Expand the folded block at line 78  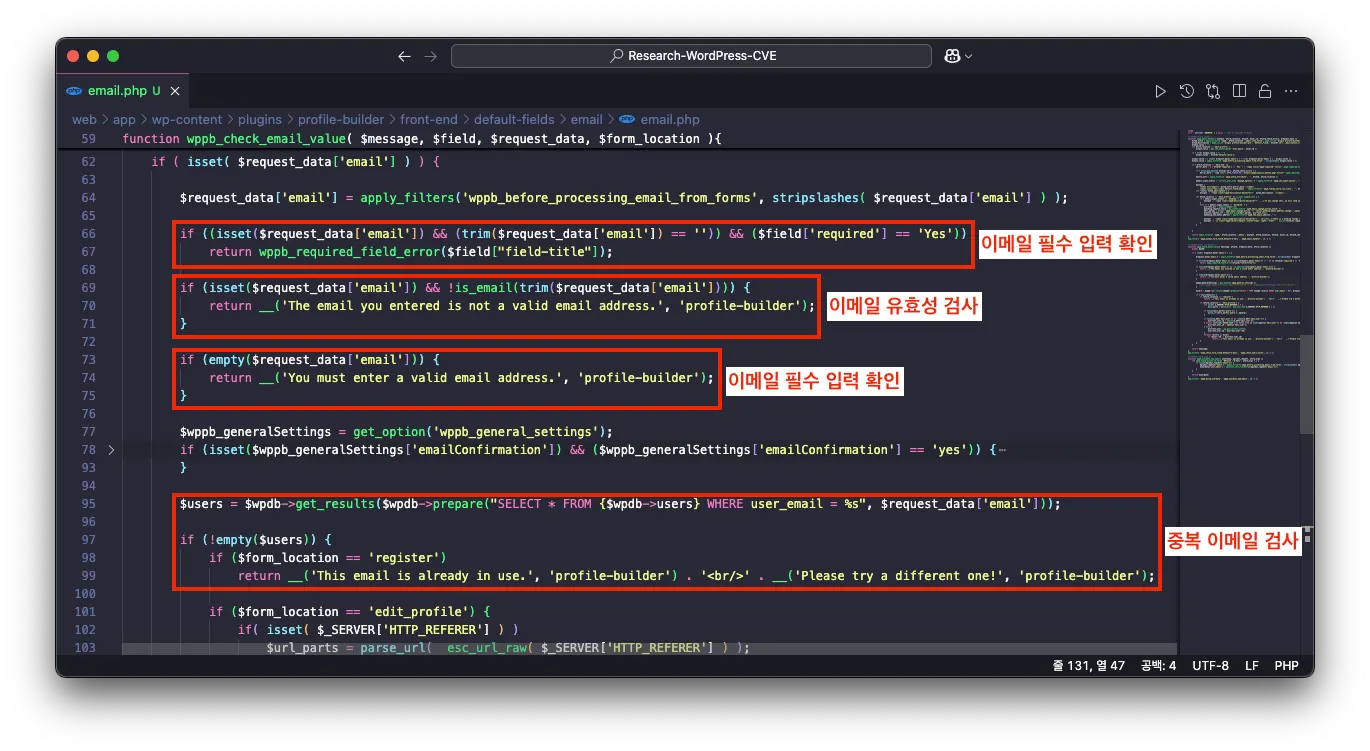click(111, 450)
